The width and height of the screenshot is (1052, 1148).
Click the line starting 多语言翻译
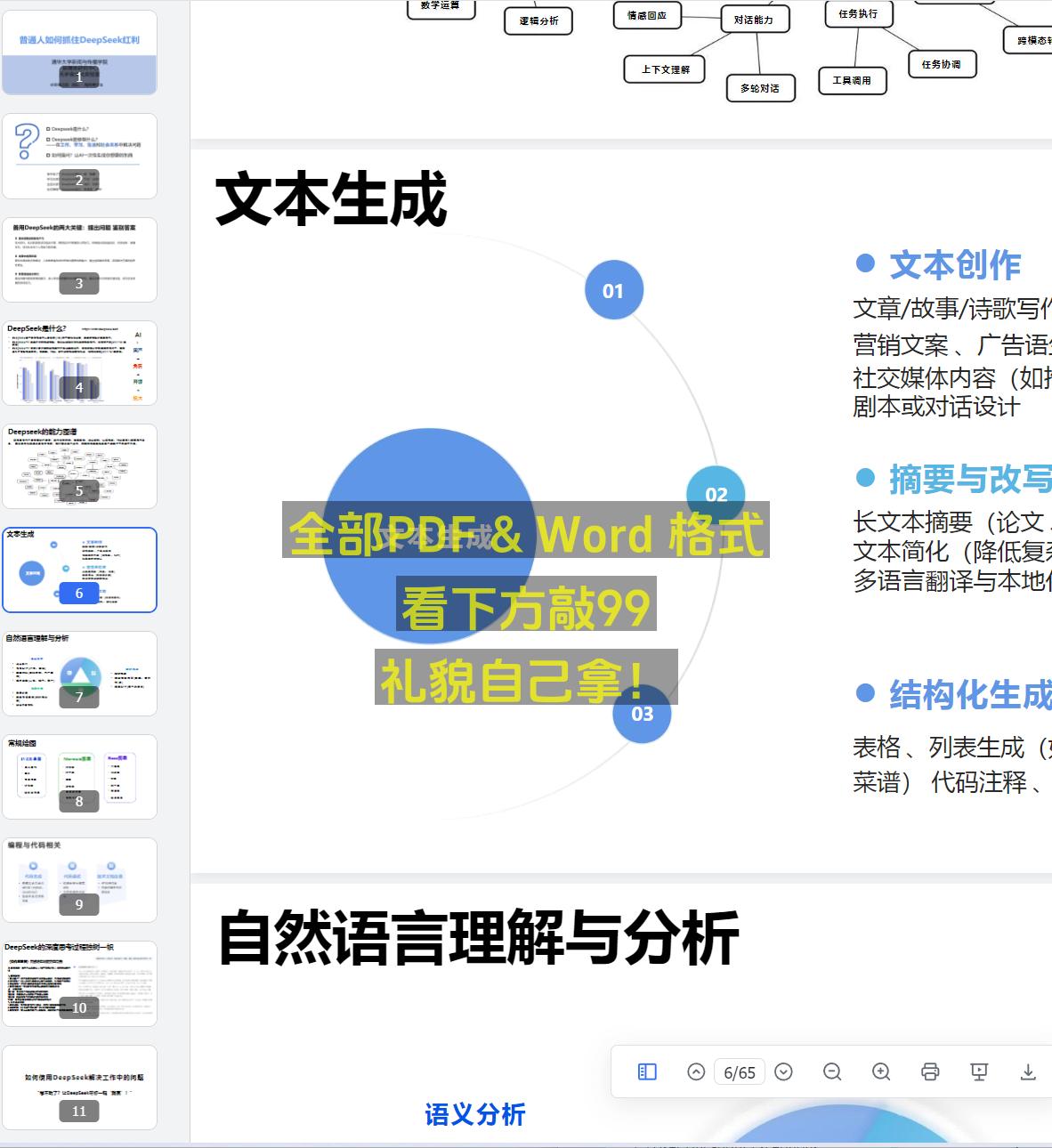tap(952, 581)
